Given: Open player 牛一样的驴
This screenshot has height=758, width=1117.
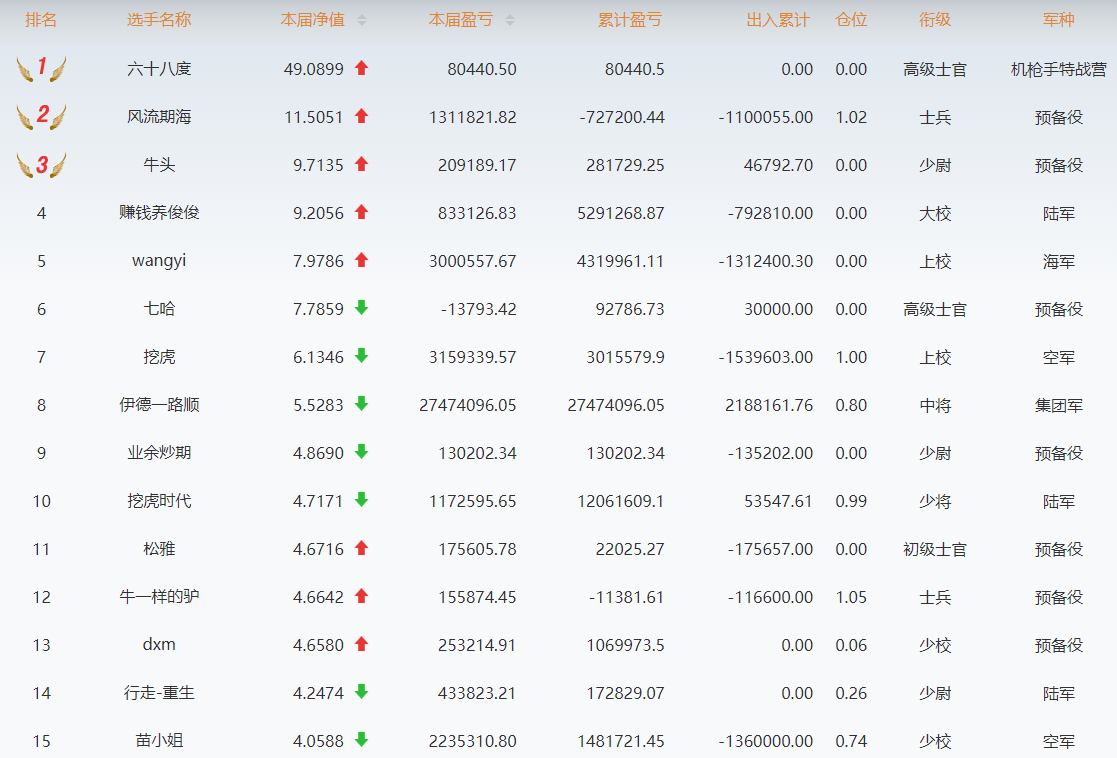Looking at the screenshot, I should 159,597.
